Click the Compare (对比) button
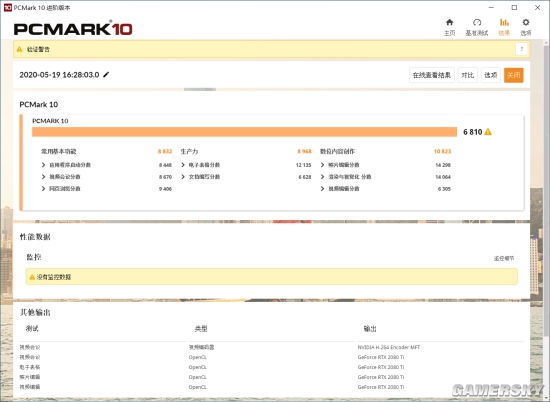The height and width of the screenshot is (402, 550). [x=468, y=75]
